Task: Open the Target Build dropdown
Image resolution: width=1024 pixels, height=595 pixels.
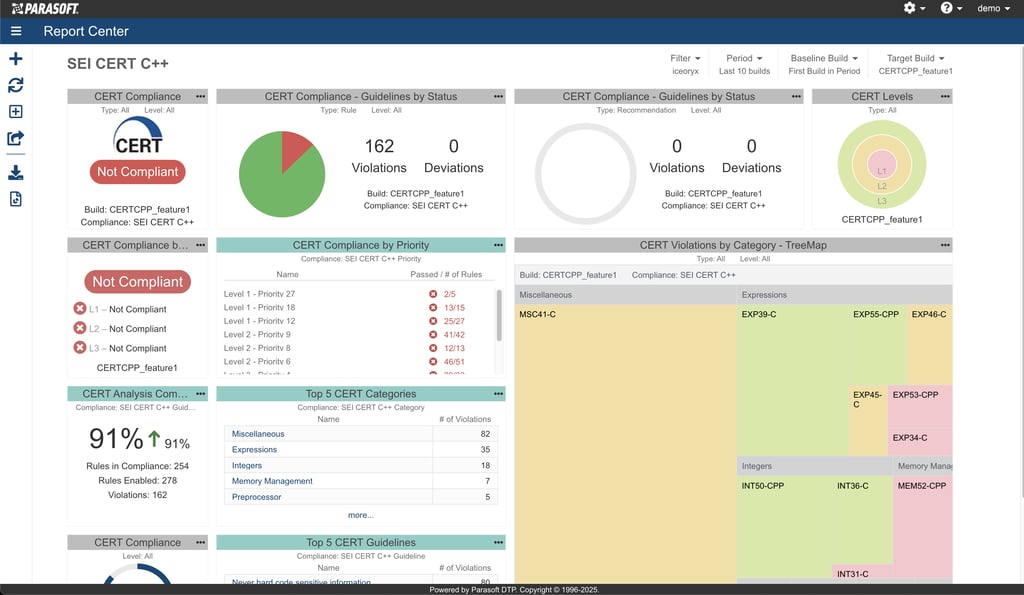Action: click(x=915, y=58)
